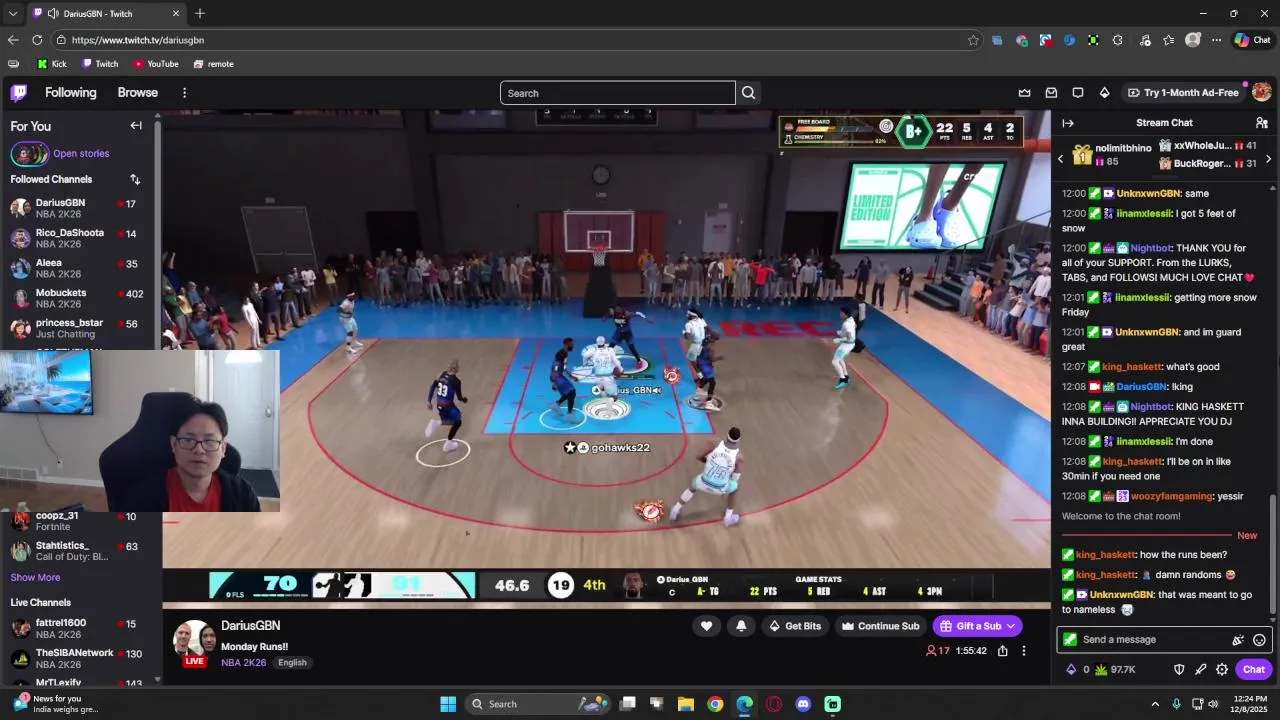The width and height of the screenshot is (1280, 720).
Task: Open the Windows Start menu
Action: (x=448, y=704)
